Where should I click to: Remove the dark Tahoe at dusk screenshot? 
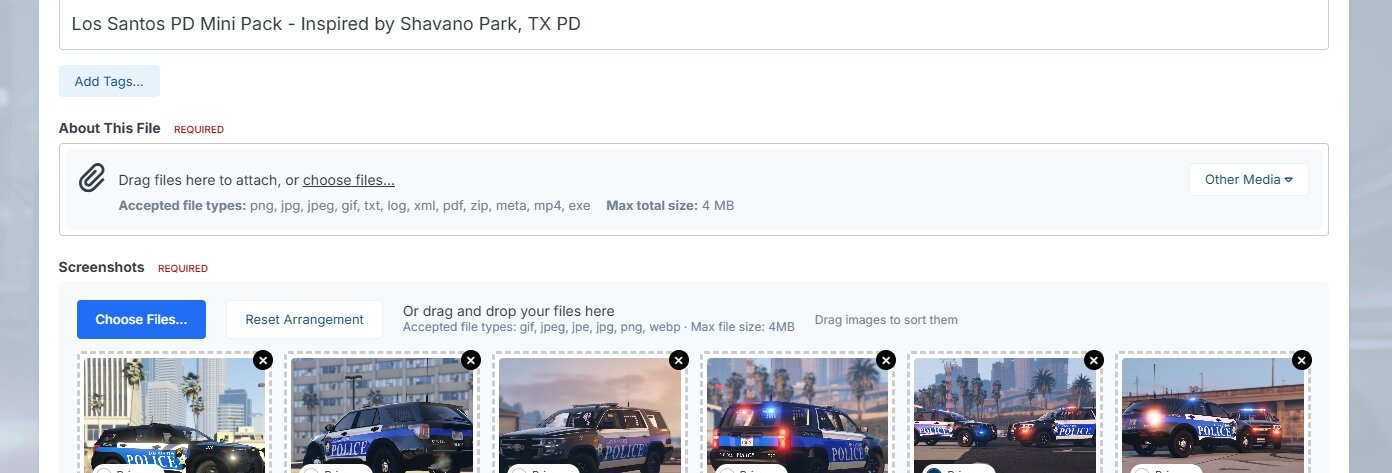(x=678, y=360)
